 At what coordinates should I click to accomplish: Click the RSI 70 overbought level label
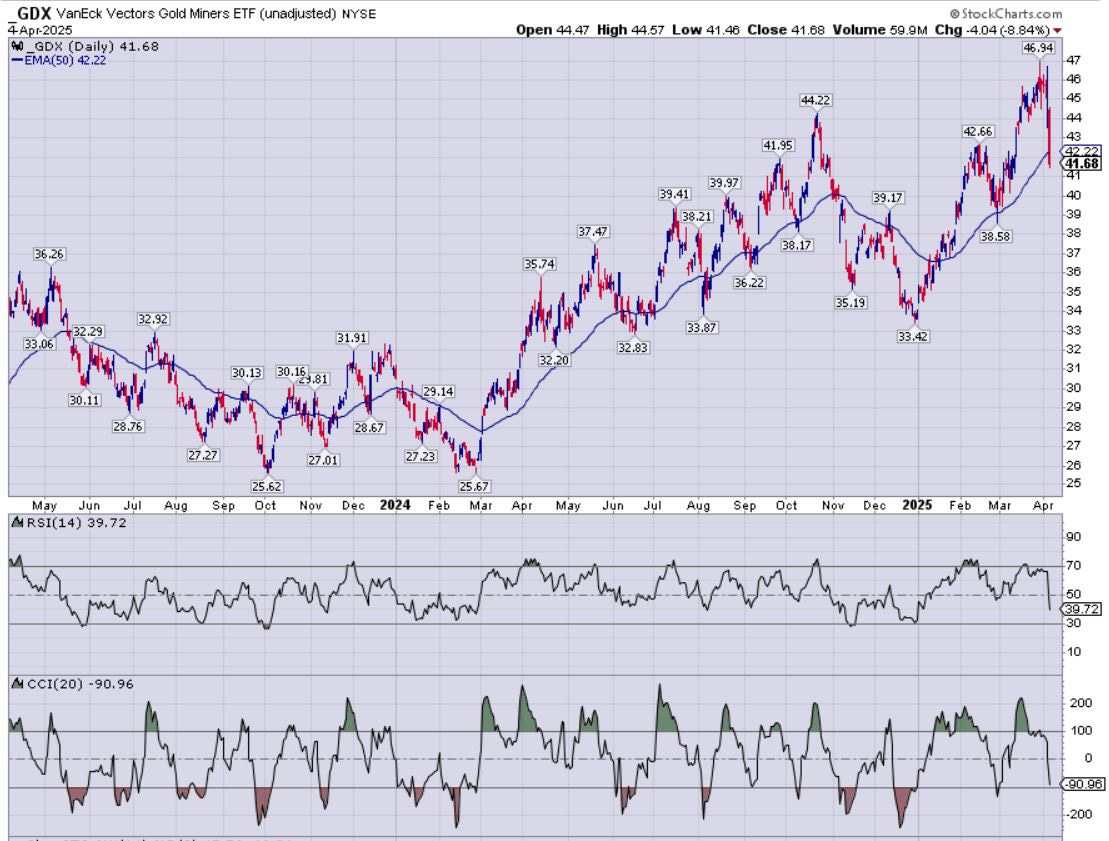[x=1073, y=566]
